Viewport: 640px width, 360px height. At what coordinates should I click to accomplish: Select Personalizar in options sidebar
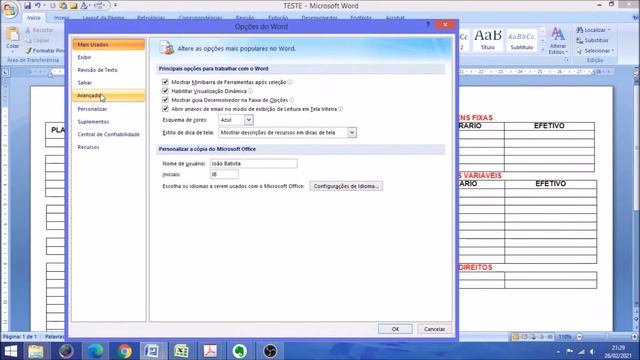click(109, 109)
